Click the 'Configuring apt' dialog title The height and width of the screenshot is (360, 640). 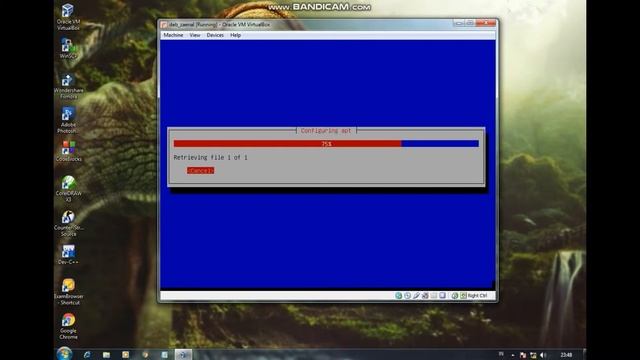tap(326, 131)
